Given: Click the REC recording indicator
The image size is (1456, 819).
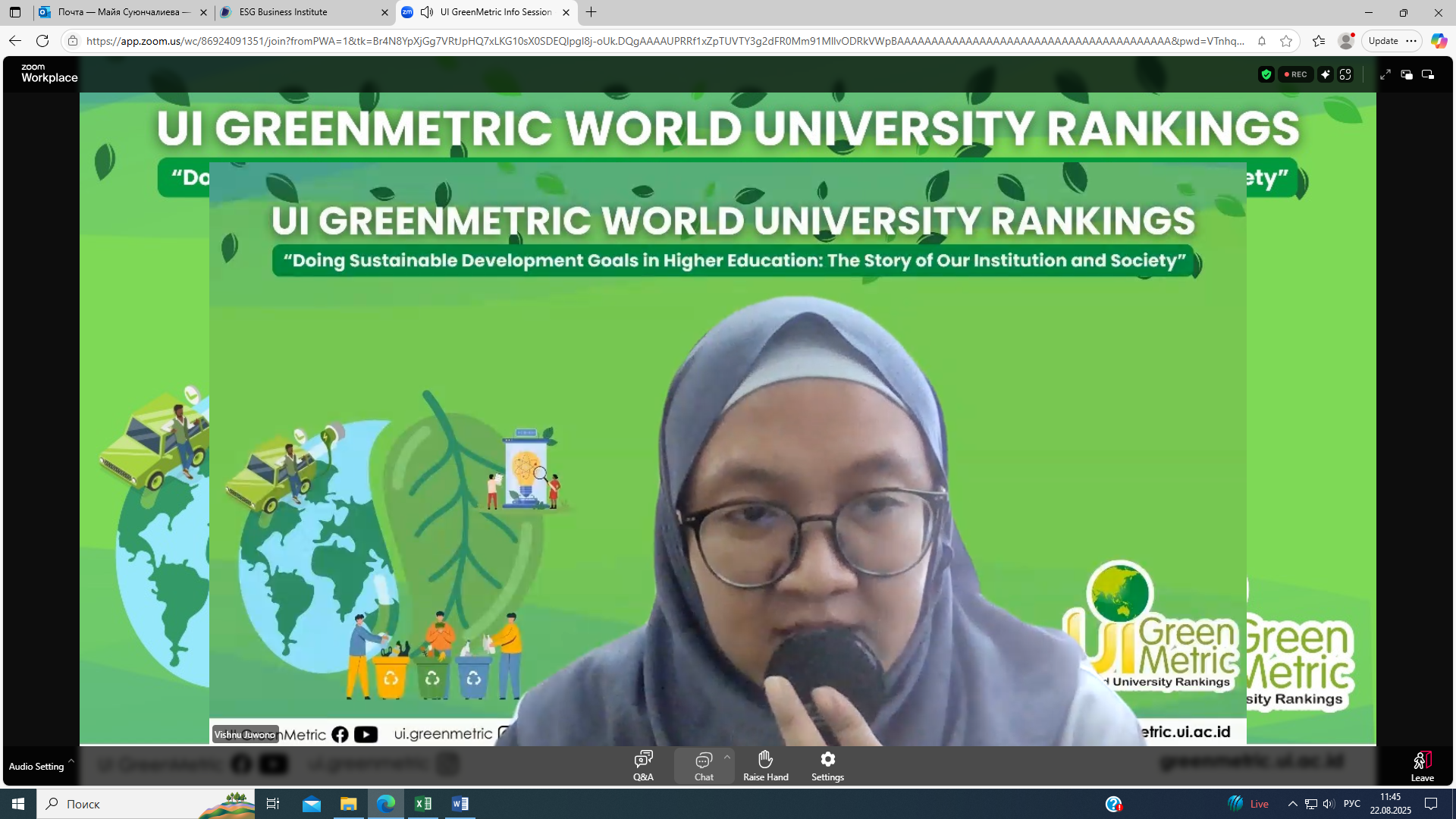Looking at the screenshot, I should (1295, 74).
